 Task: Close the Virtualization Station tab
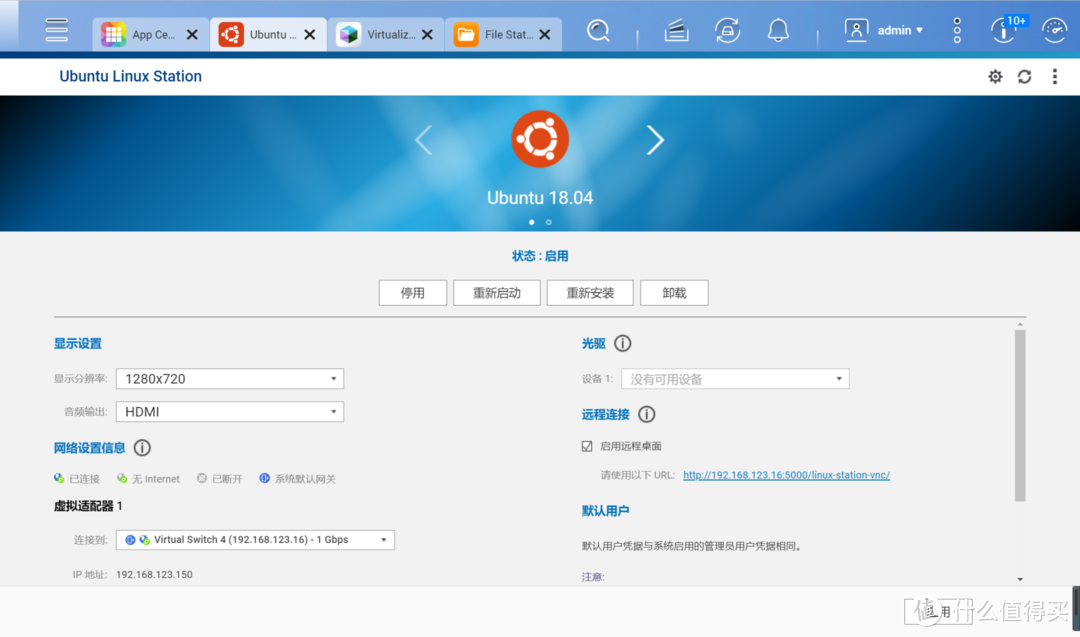tap(427, 34)
